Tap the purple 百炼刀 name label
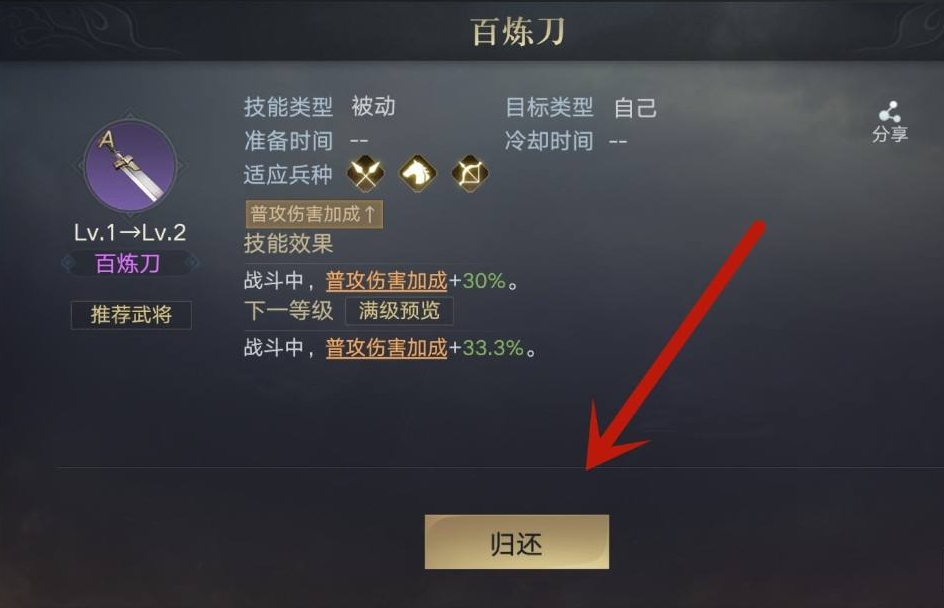Image resolution: width=944 pixels, height=608 pixels. (128, 263)
